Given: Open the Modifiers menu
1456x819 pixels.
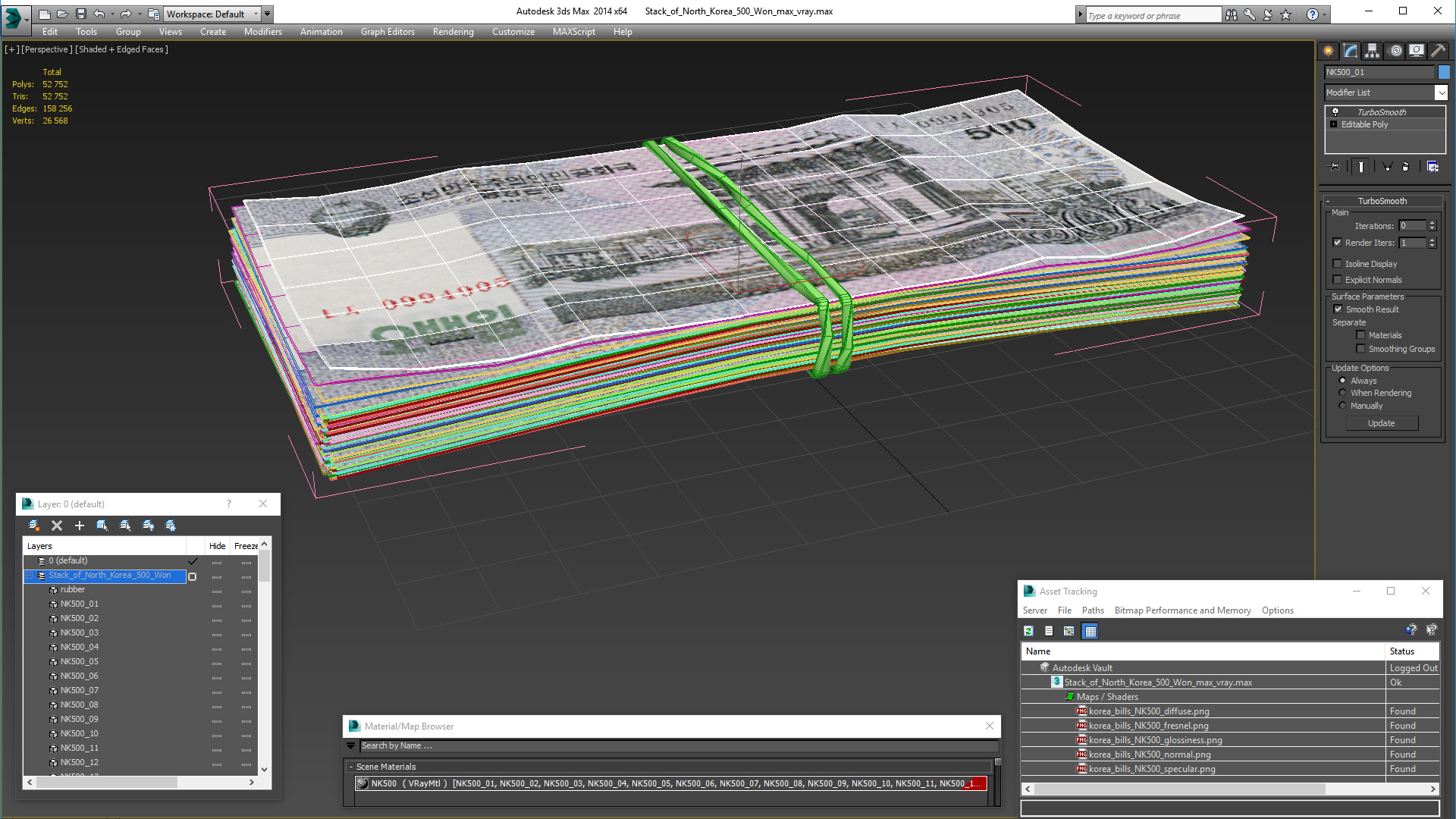Looking at the screenshot, I should click(262, 32).
